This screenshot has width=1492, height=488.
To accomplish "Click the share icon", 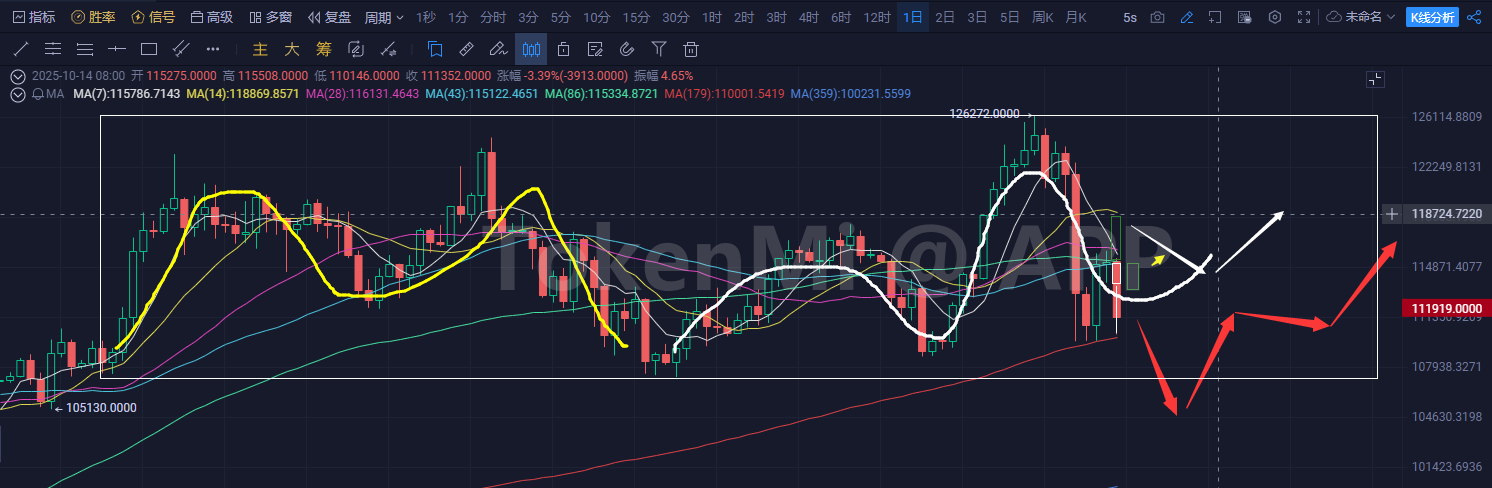I will (1474, 17).
